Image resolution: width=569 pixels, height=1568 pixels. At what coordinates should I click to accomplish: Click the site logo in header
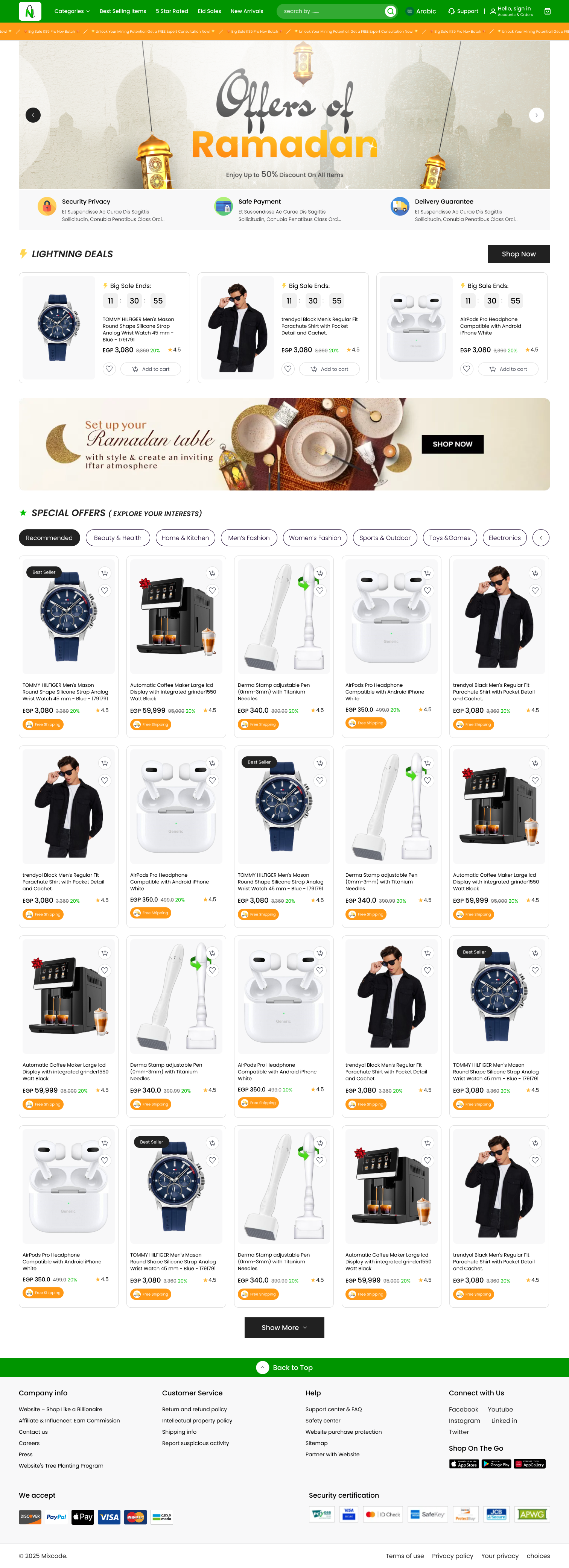(x=30, y=11)
